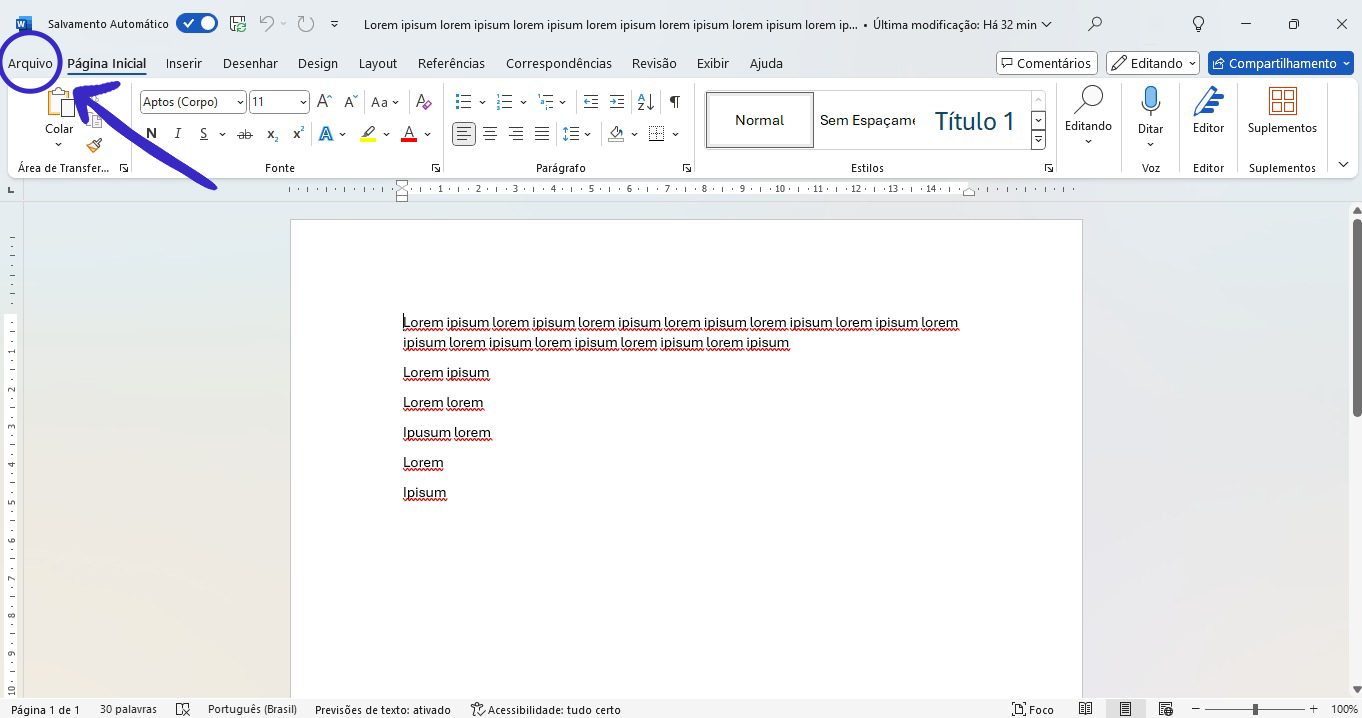Image resolution: width=1362 pixels, height=718 pixels.
Task: Open the Ditar microphone tool
Action: point(1151,110)
